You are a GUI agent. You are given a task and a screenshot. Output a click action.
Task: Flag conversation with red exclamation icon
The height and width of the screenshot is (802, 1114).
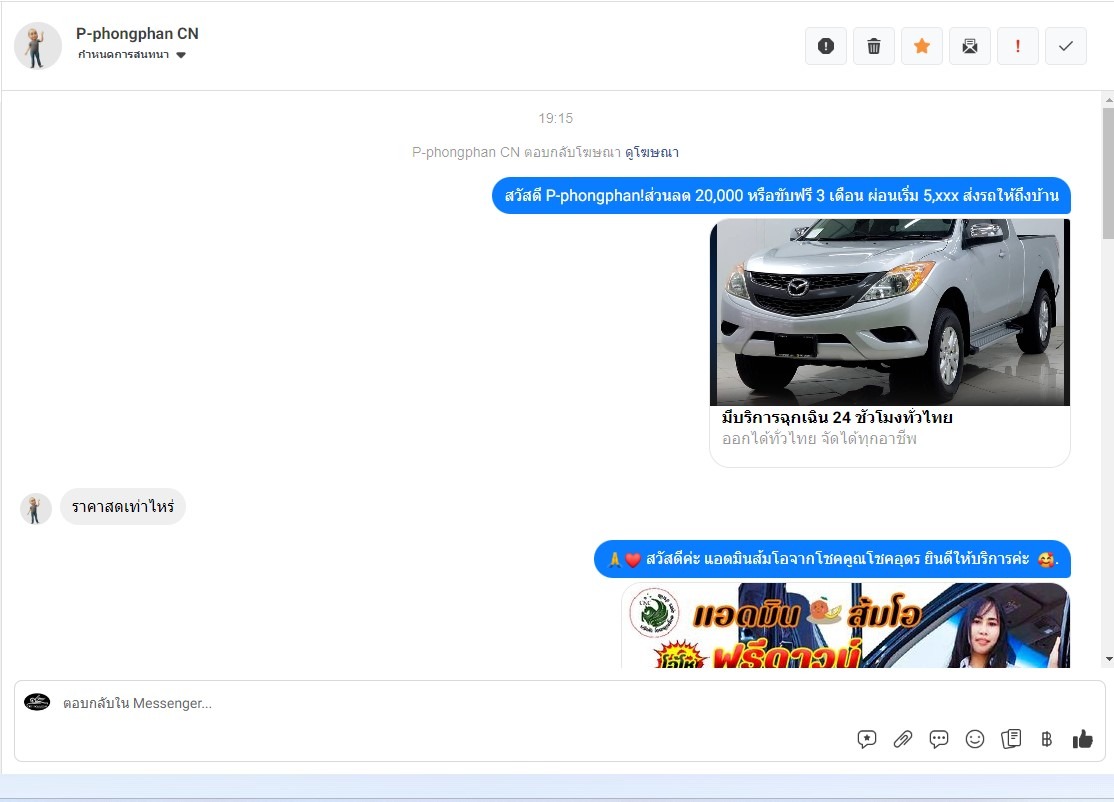coord(1017,46)
